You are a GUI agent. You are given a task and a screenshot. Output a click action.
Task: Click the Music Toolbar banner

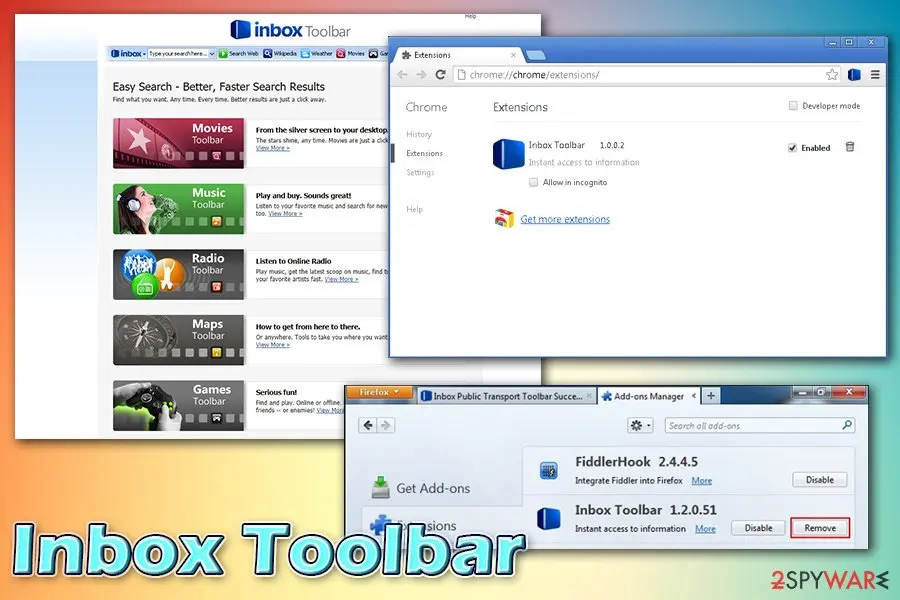[179, 209]
